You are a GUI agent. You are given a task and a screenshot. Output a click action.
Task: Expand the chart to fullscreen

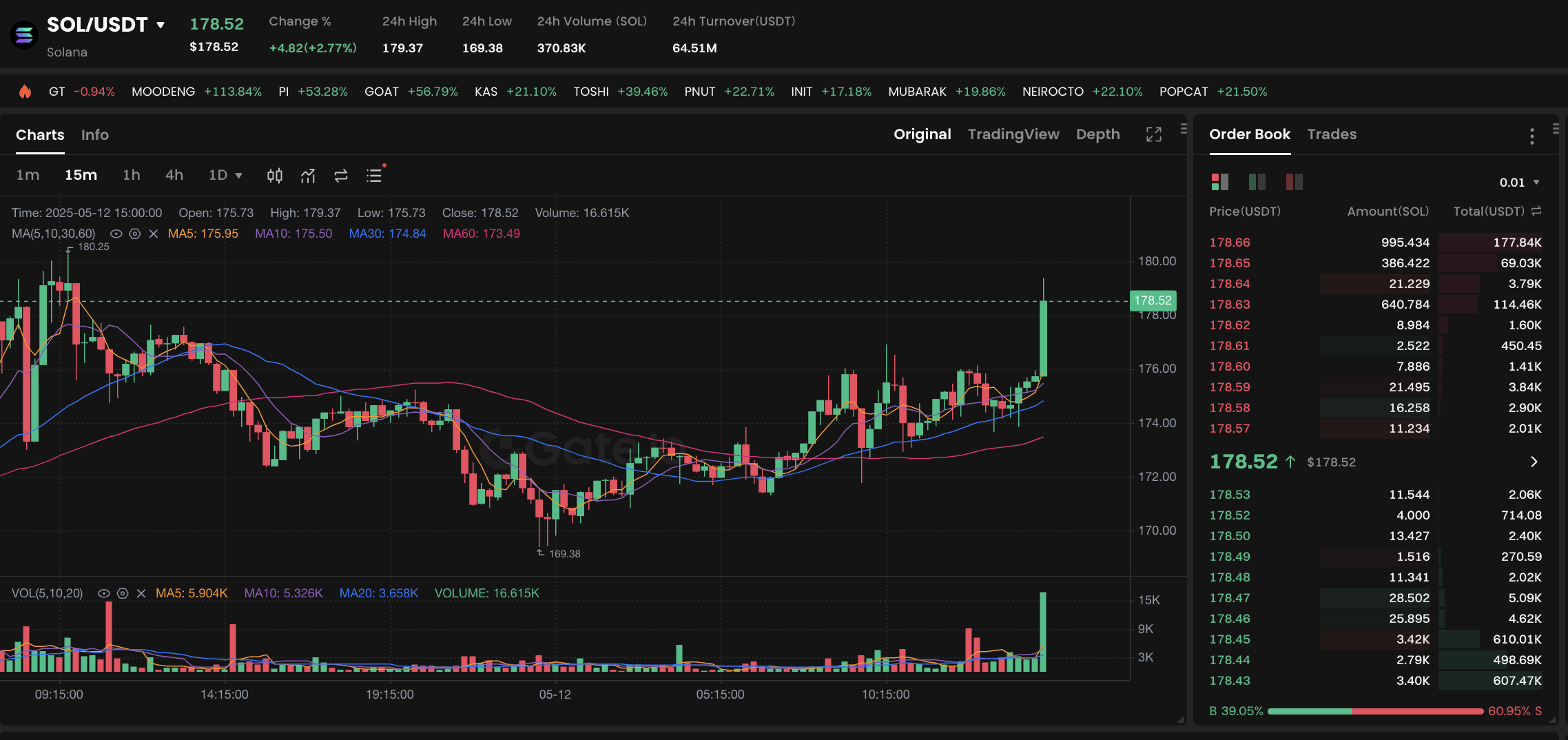pos(1154,134)
